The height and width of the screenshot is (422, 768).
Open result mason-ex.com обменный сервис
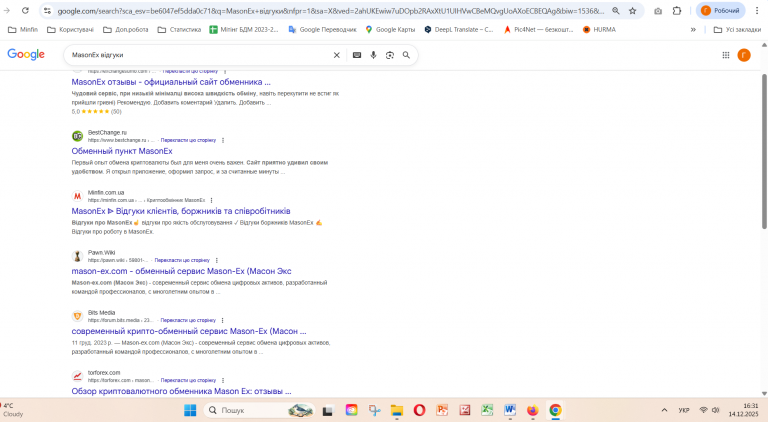(181, 271)
